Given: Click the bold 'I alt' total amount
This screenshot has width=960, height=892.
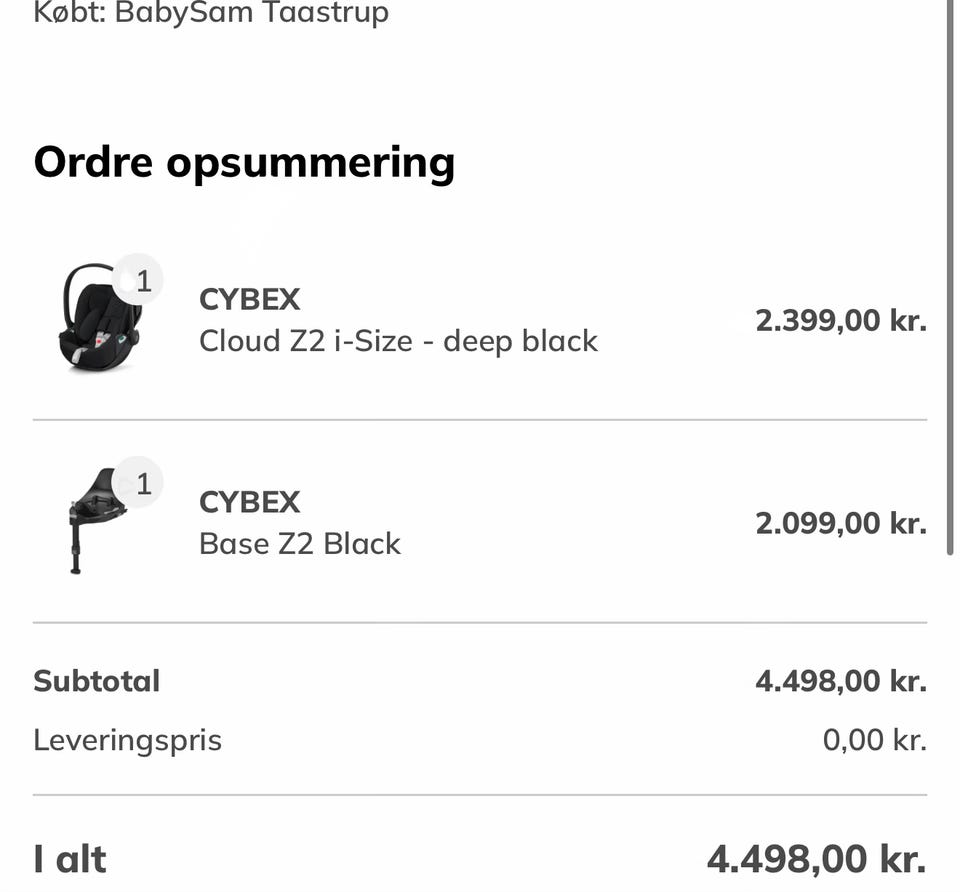Looking at the screenshot, I should (x=815, y=859).
